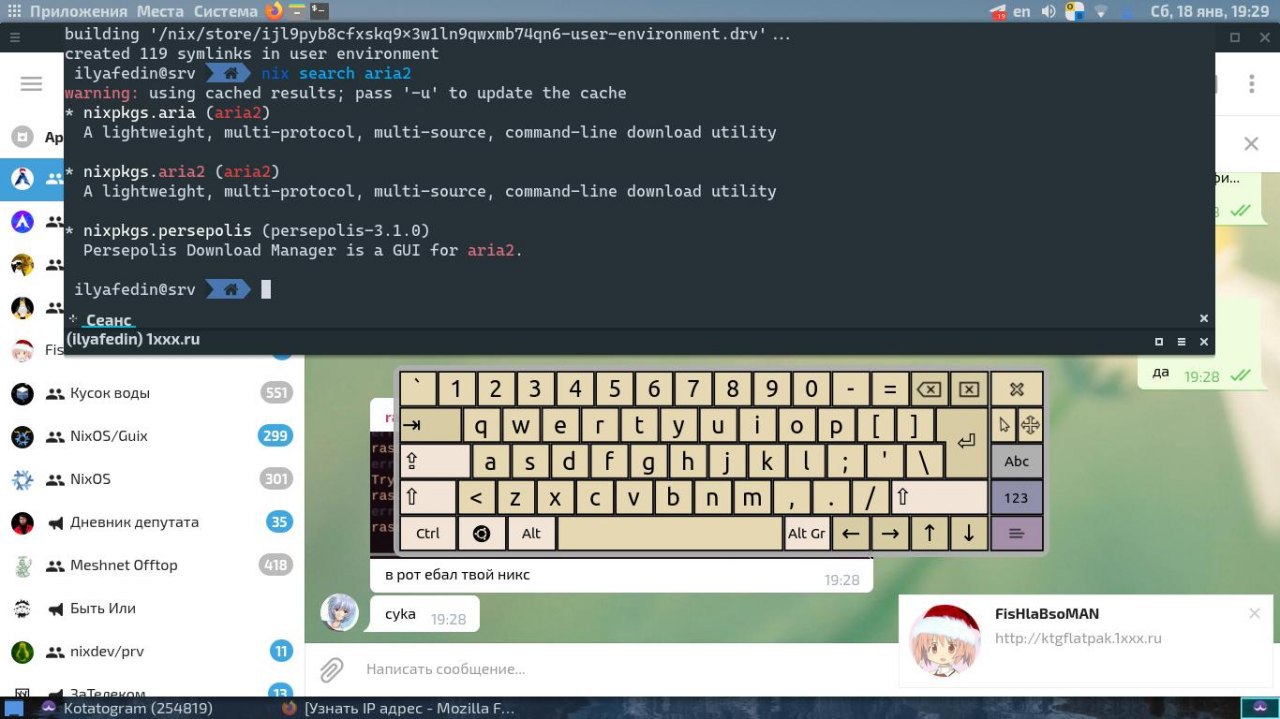The image size is (1280, 719).
Task: Close the Kotatogram search panel X
Action: [1251, 144]
